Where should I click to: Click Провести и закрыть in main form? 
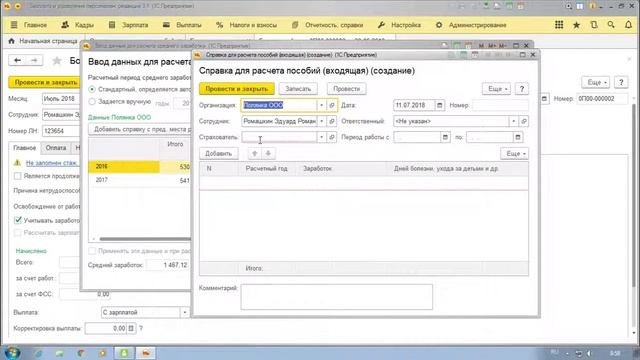click(x=44, y=82)
